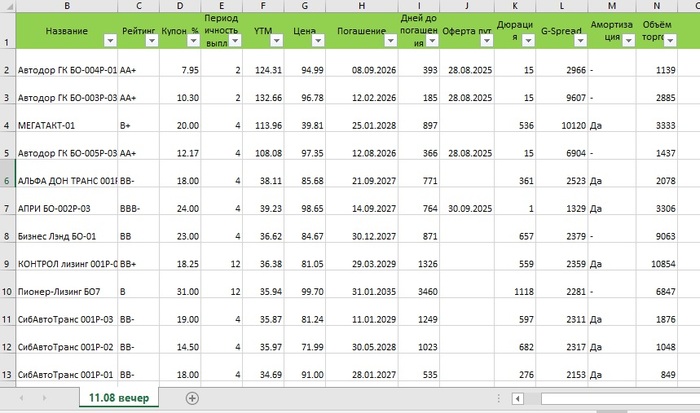Select column H header
700x413 pixels.
click(358, 6)
